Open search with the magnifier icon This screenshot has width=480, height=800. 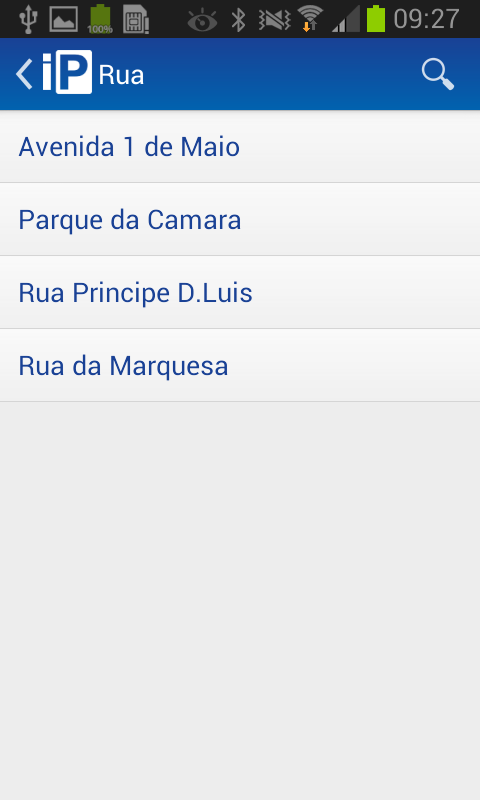click(438, 74)
